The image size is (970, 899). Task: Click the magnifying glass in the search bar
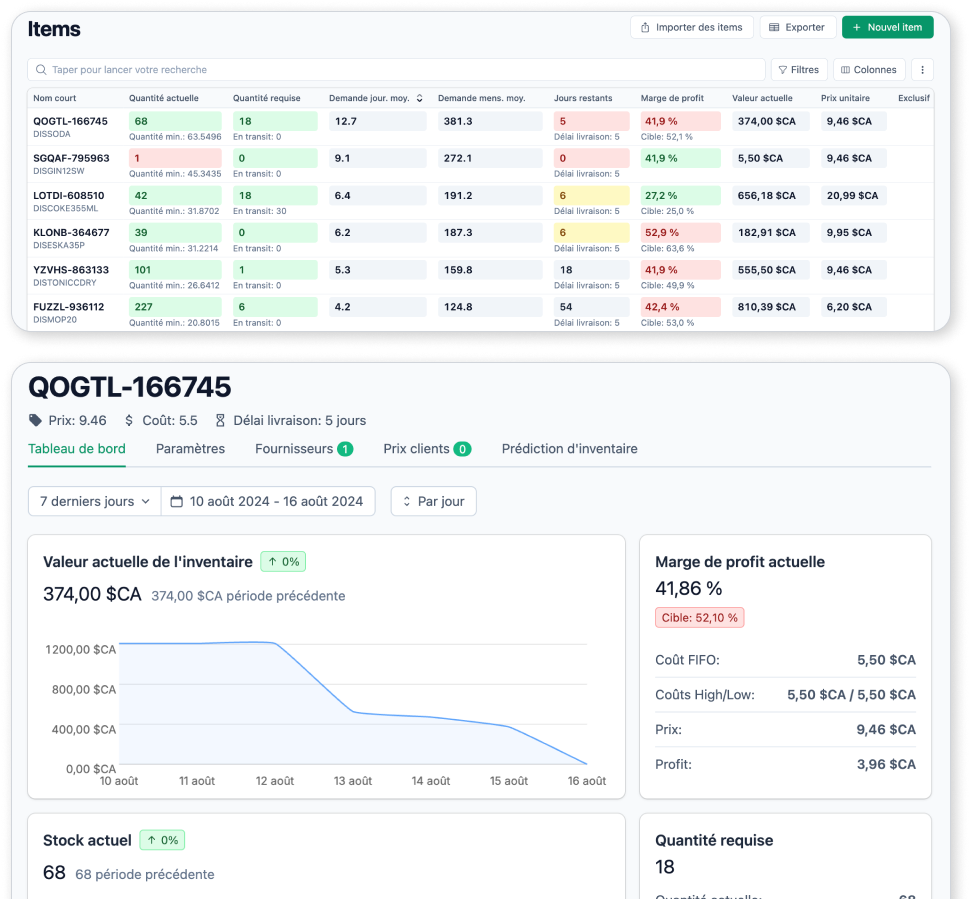click(41, 70)
